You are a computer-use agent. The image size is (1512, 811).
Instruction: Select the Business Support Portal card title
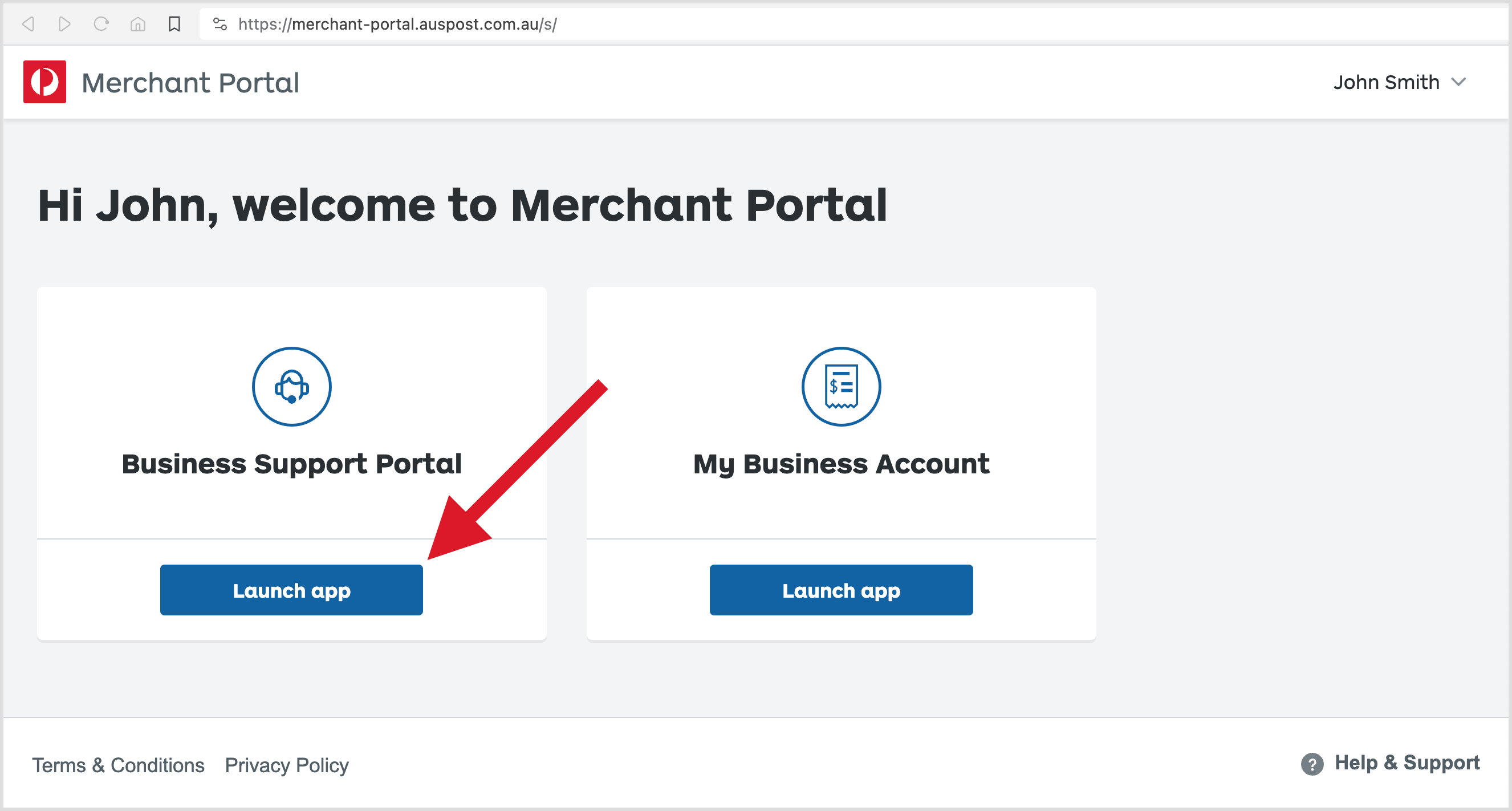pos(292,463)
